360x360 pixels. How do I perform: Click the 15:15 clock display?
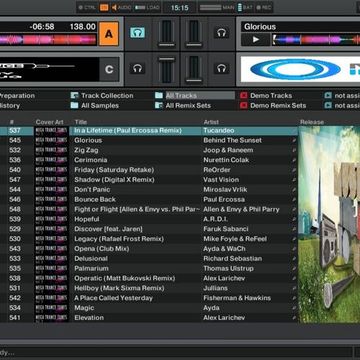click(x=180, y=7)
